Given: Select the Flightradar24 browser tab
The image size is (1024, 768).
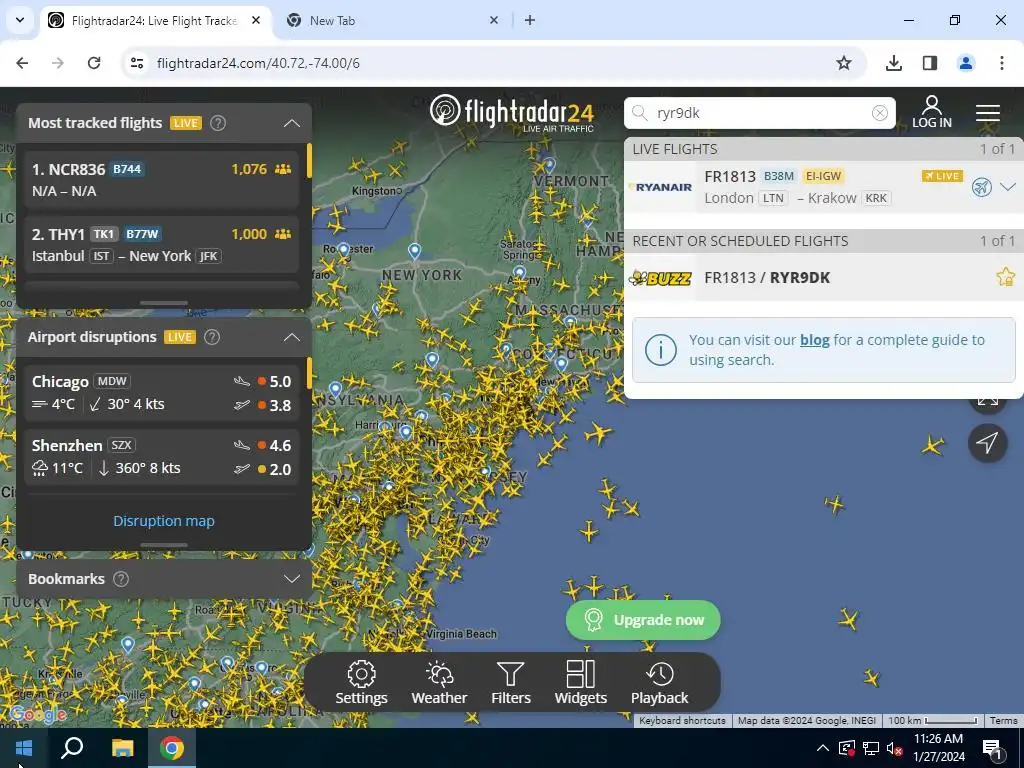Looking at the screenshot, I should coord(155,20).
